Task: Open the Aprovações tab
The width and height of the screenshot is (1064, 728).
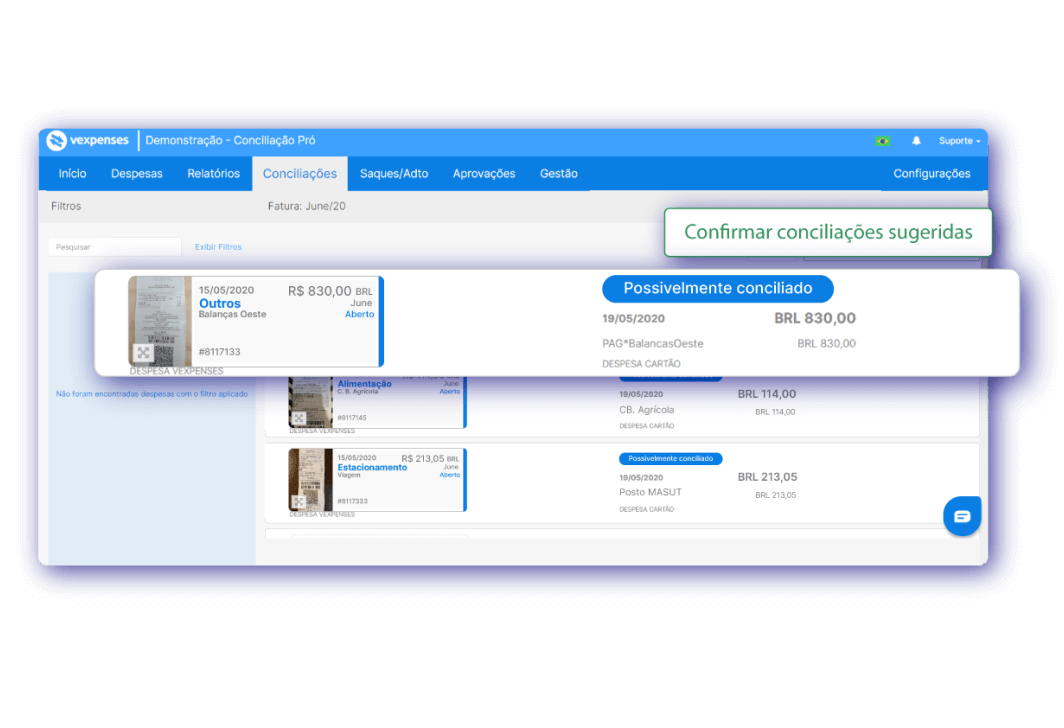Action: pos(484,174)
